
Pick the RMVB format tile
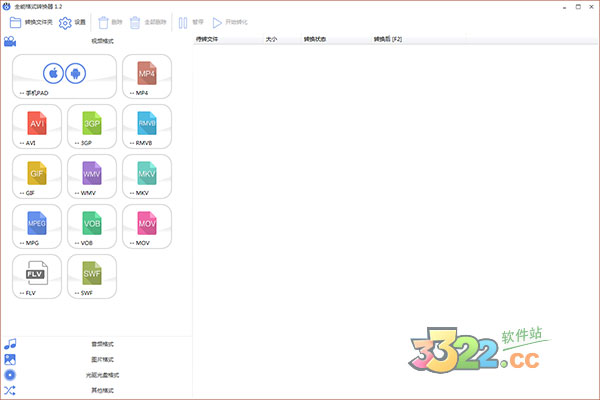coord(147,126)
